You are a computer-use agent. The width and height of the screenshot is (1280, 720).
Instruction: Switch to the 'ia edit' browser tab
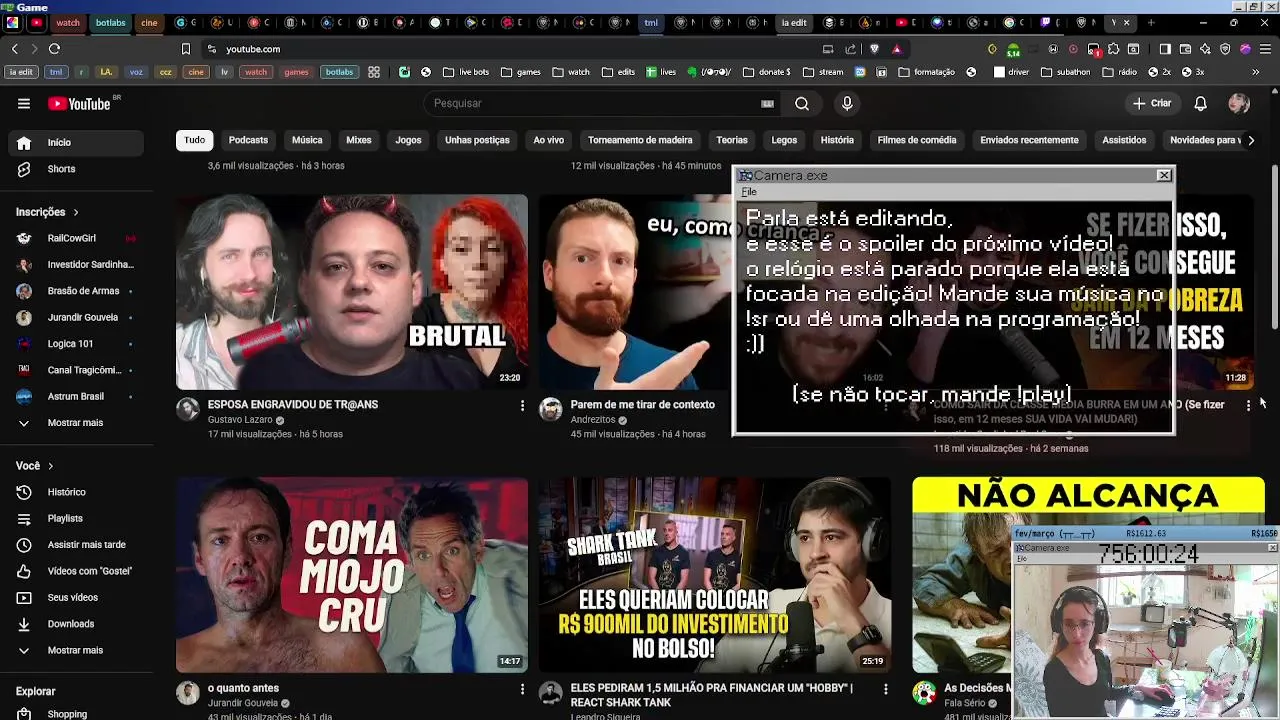click(x=794, y=22)
